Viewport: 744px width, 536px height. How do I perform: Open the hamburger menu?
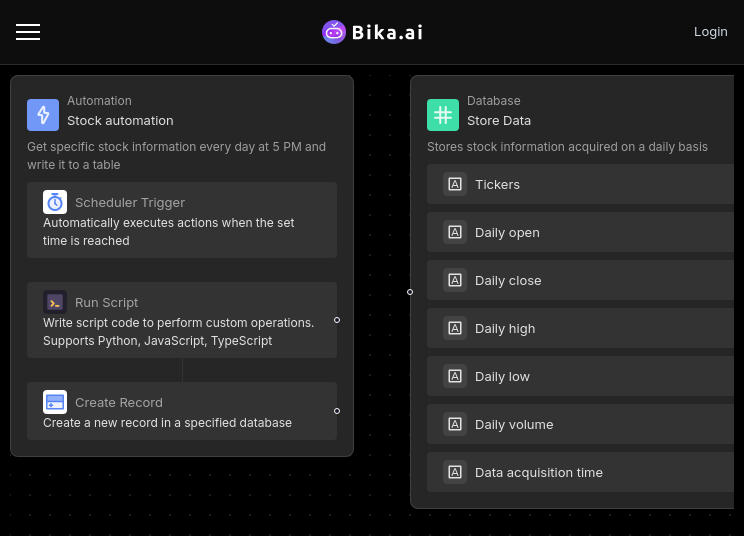coord(28,32)
